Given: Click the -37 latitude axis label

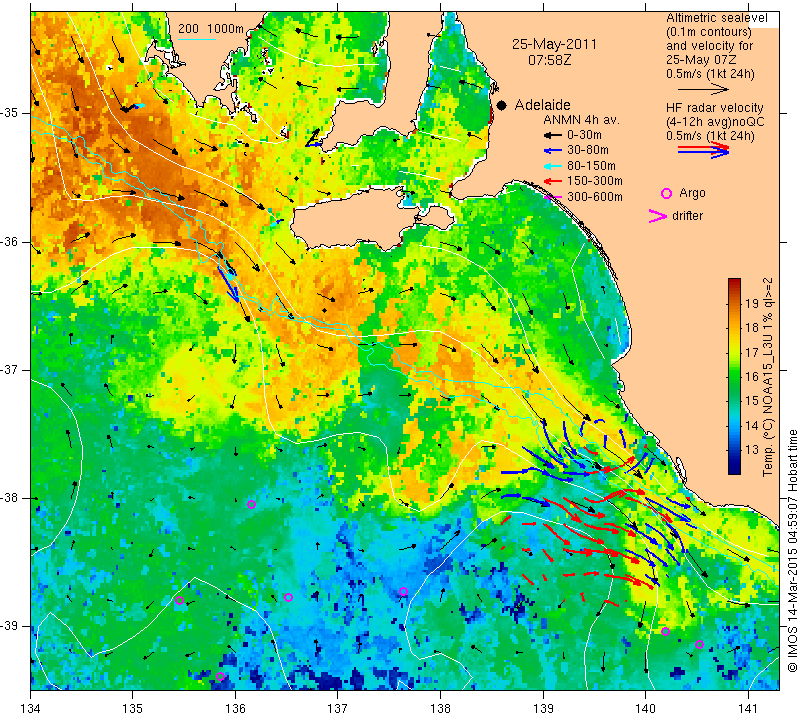Looking at the screenshot, I should pyautogui.click(x=9, y=369).
